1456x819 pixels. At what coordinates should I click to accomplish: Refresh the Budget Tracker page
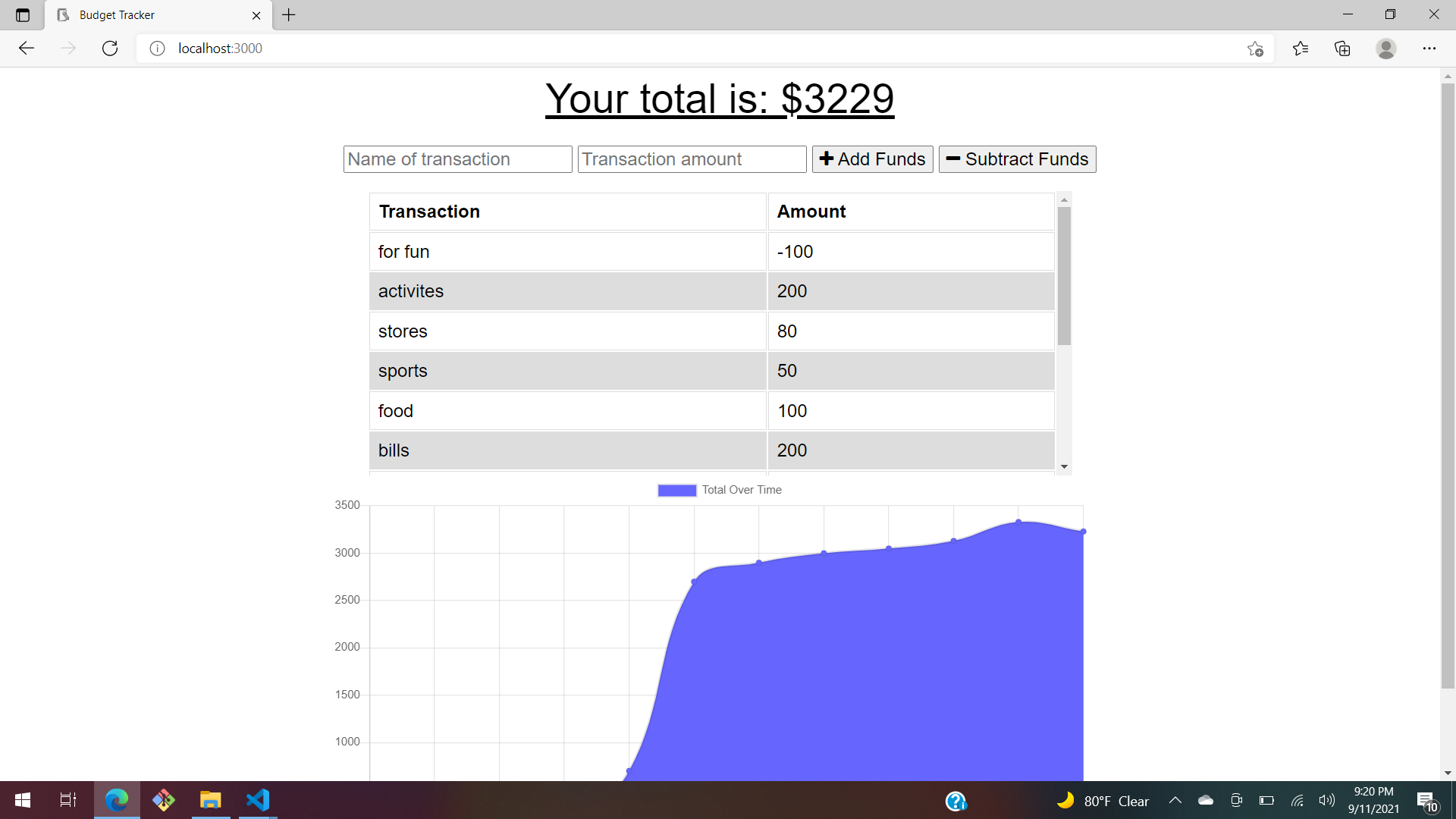click(109, 48)
